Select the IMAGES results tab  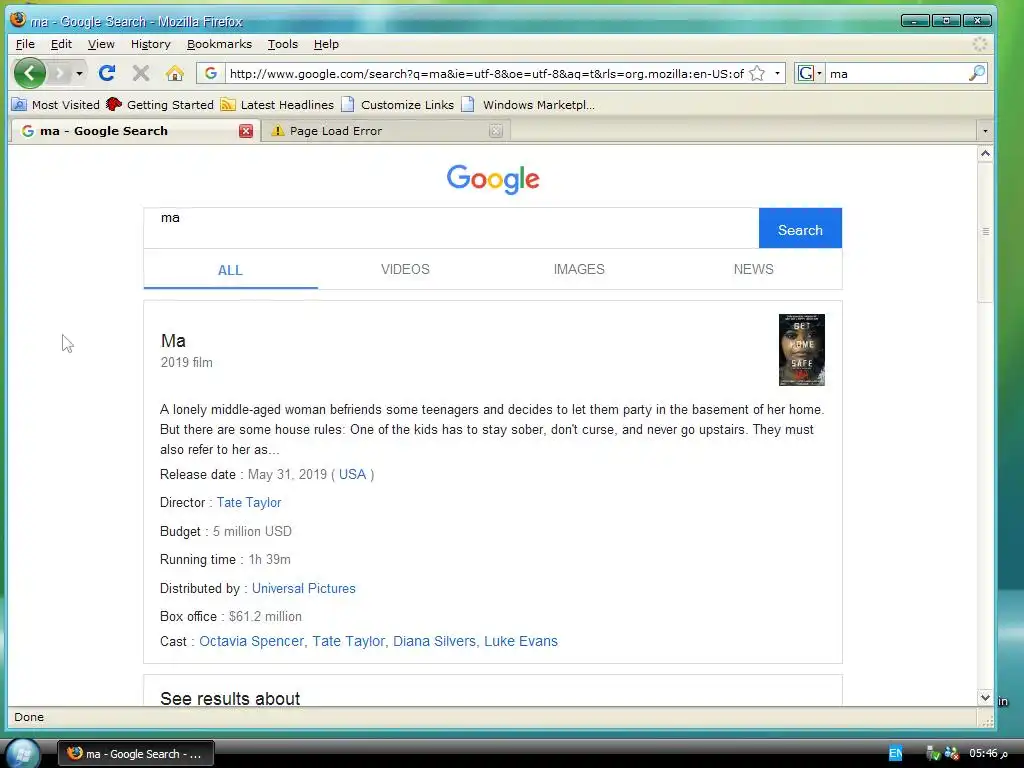pos(579,269)
